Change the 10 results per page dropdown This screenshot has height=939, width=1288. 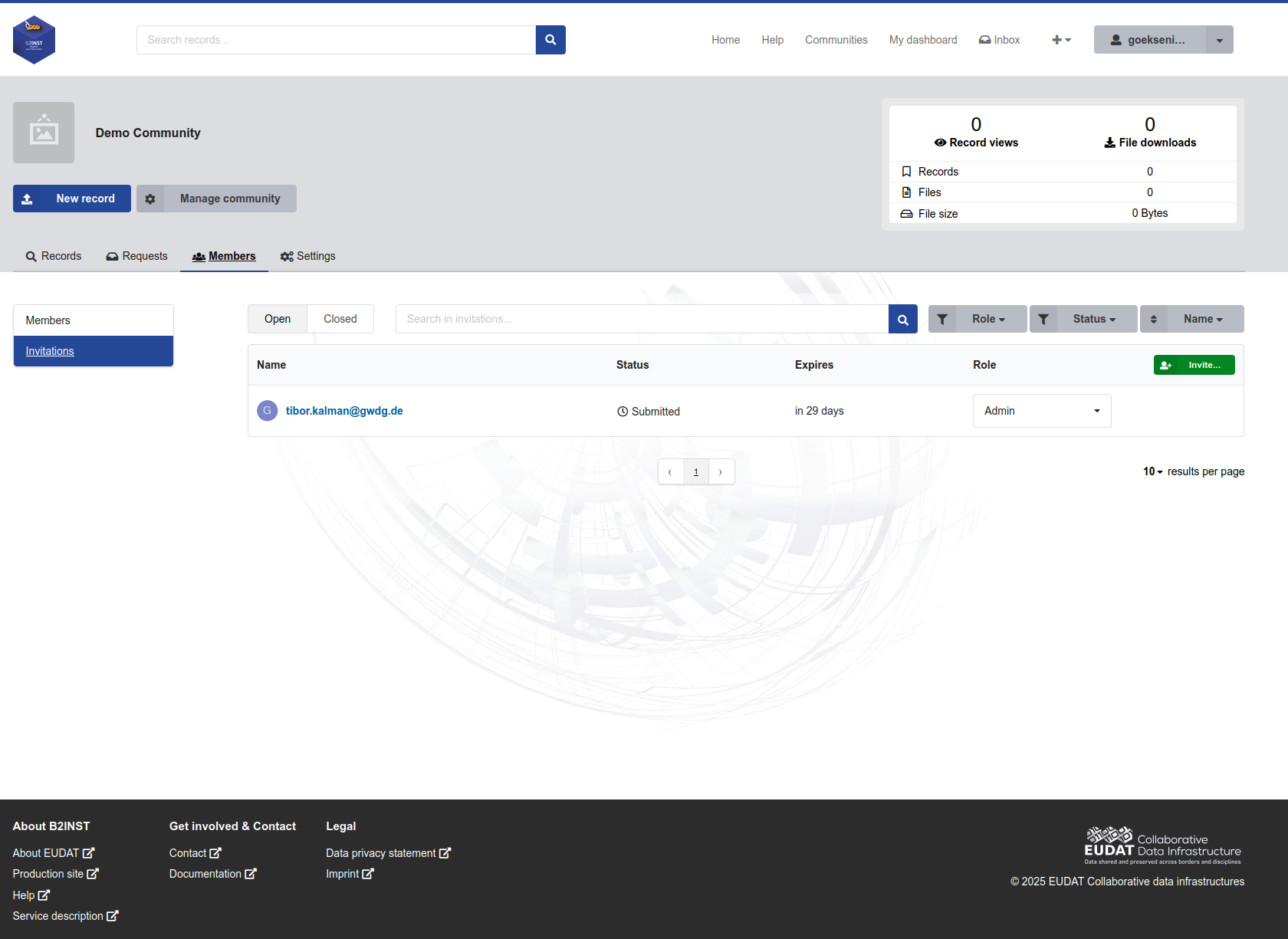pos(1153,471)
